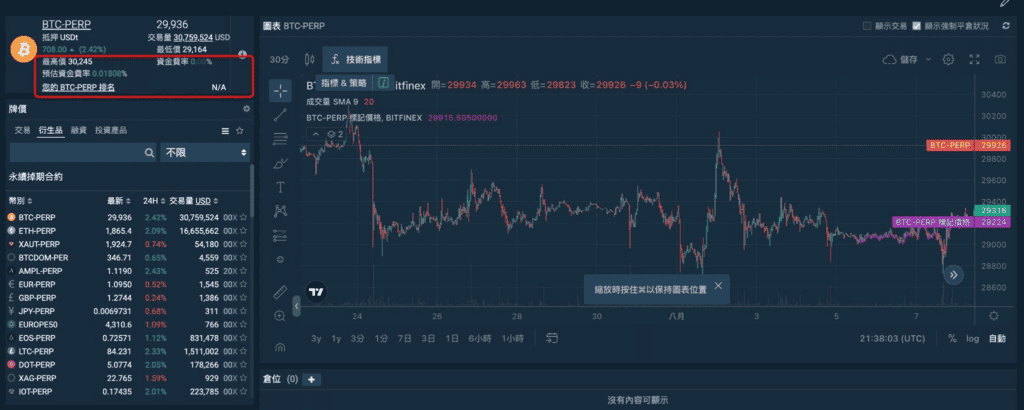
Task: Select the text annotation tool
Action: point(280,187)
